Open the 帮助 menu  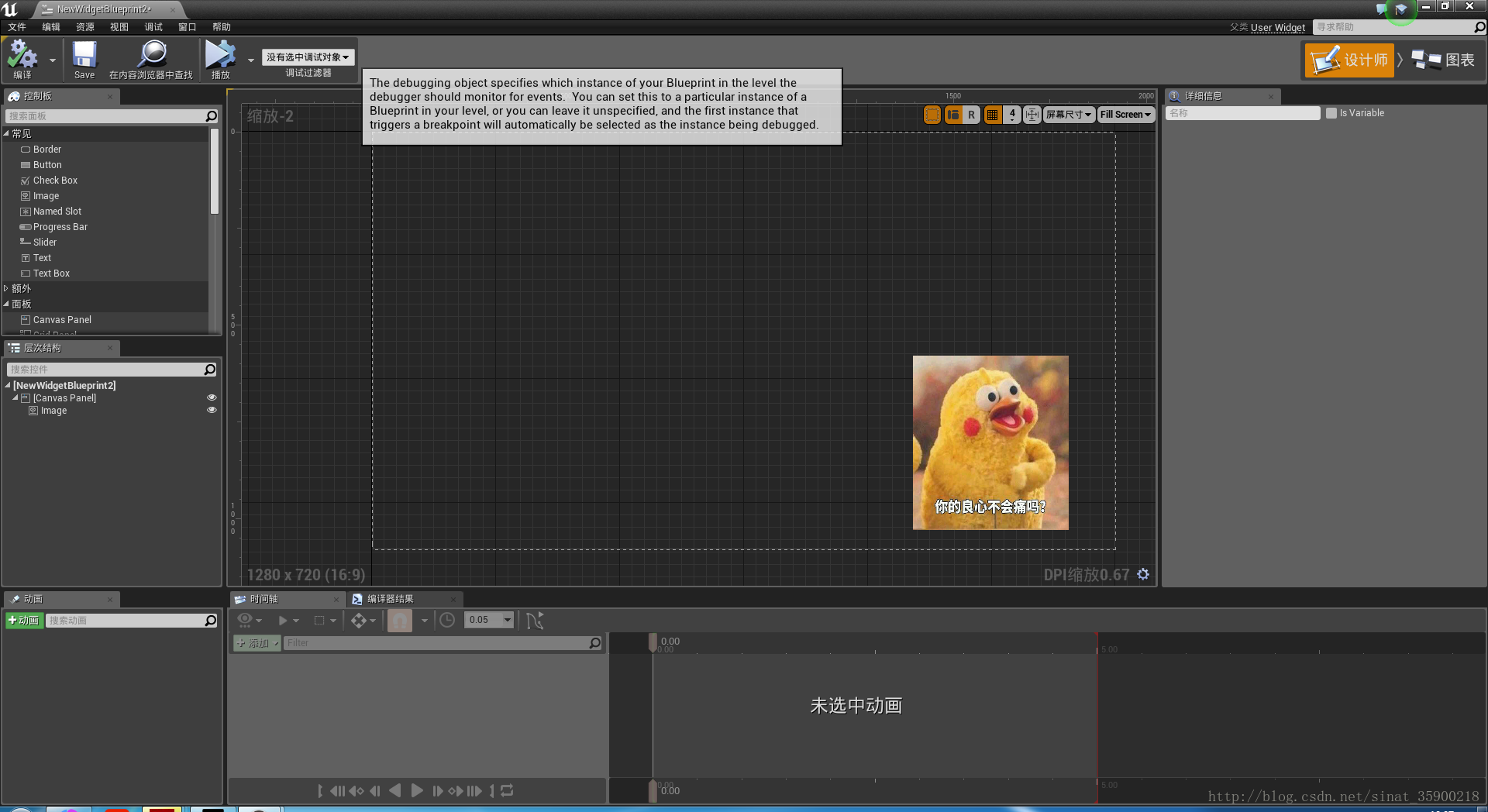click(222, 27)
